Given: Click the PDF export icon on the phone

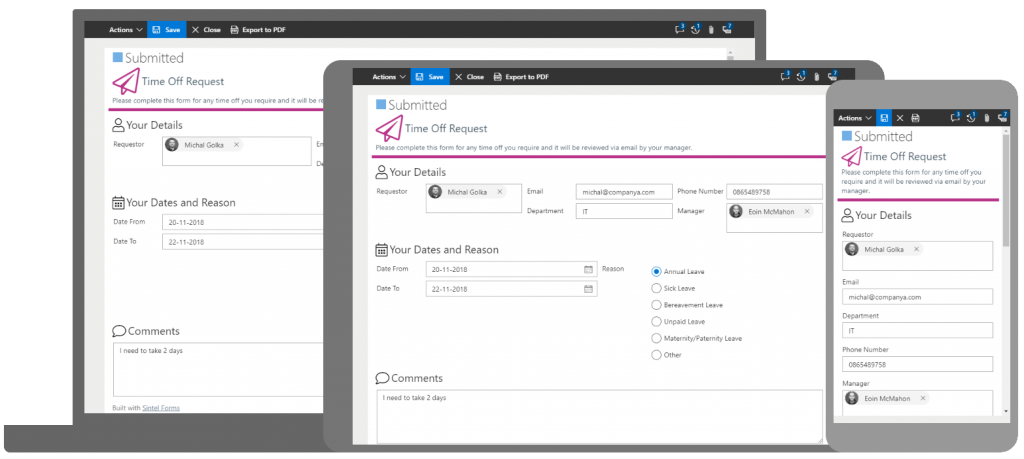Looking at the screenshot, I should tap(914, 118).
